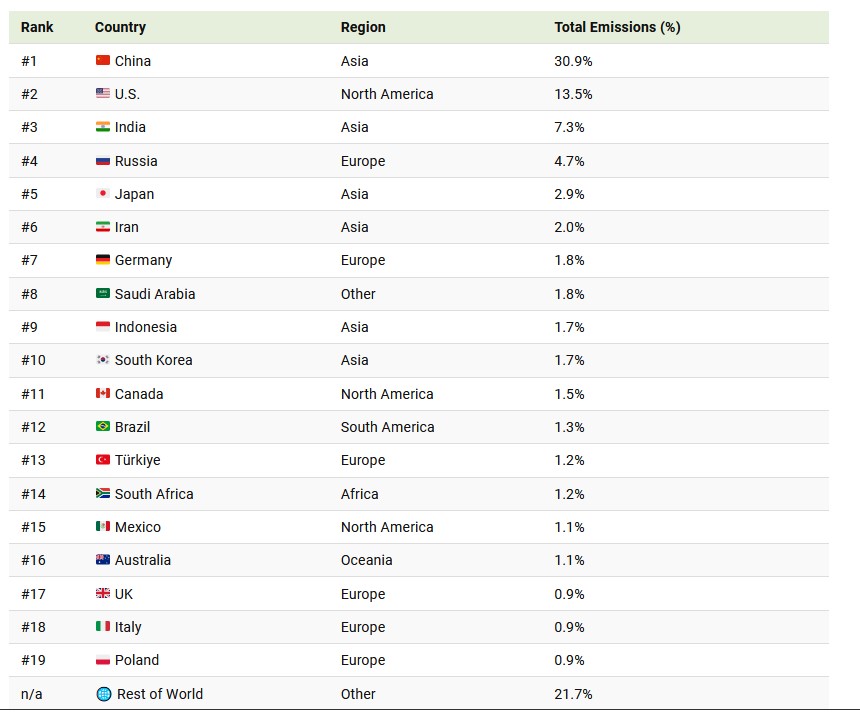Click the Germany flag icon
The image size is (860, 712).
(103, 260)
